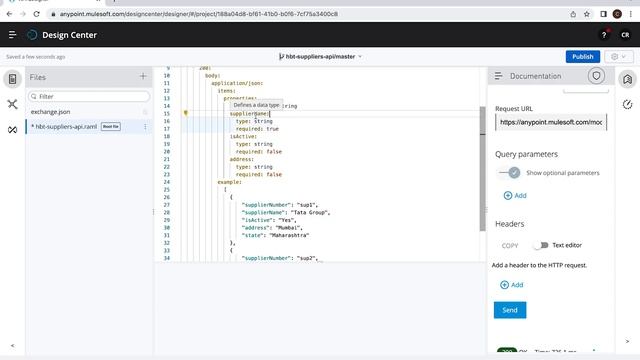Open the settings gear dropdown
640x360 pixels.
click(x=619, y=57)
